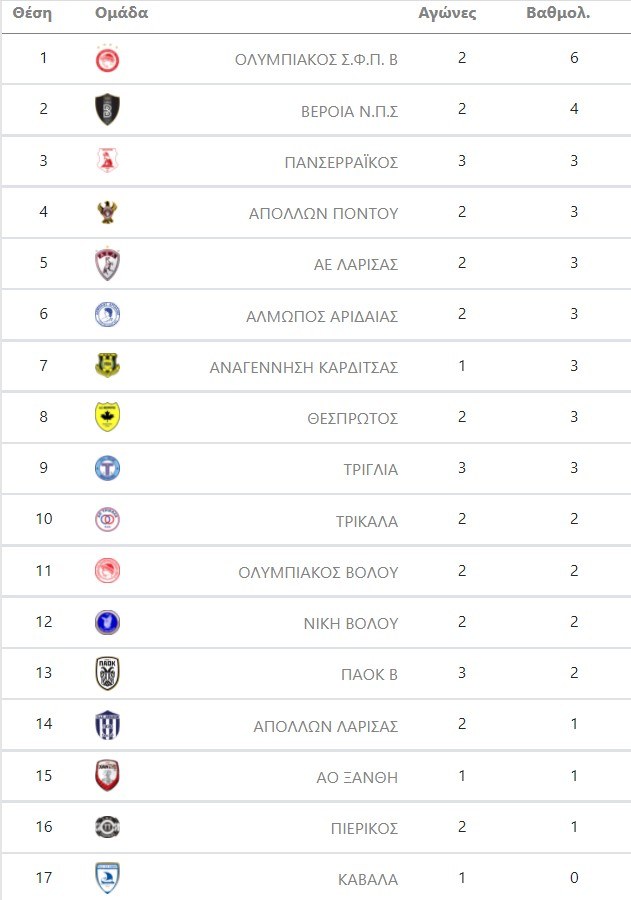Click the Thesprotos yellow shield logo
This screenshot has height=900, width=631.
pos(107,417)
